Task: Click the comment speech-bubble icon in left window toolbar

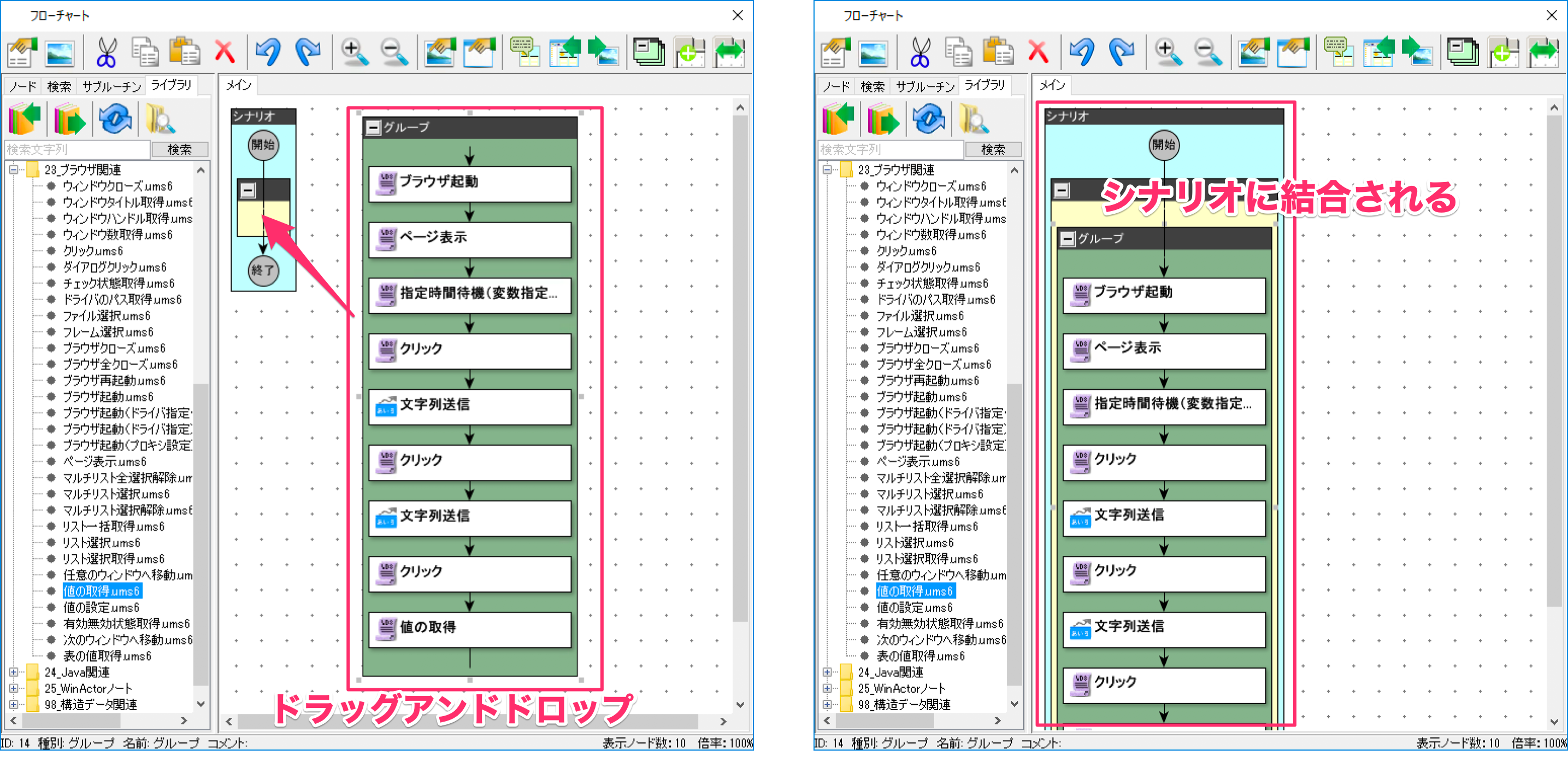Action: pyautogui.click(x=524, y=52)
